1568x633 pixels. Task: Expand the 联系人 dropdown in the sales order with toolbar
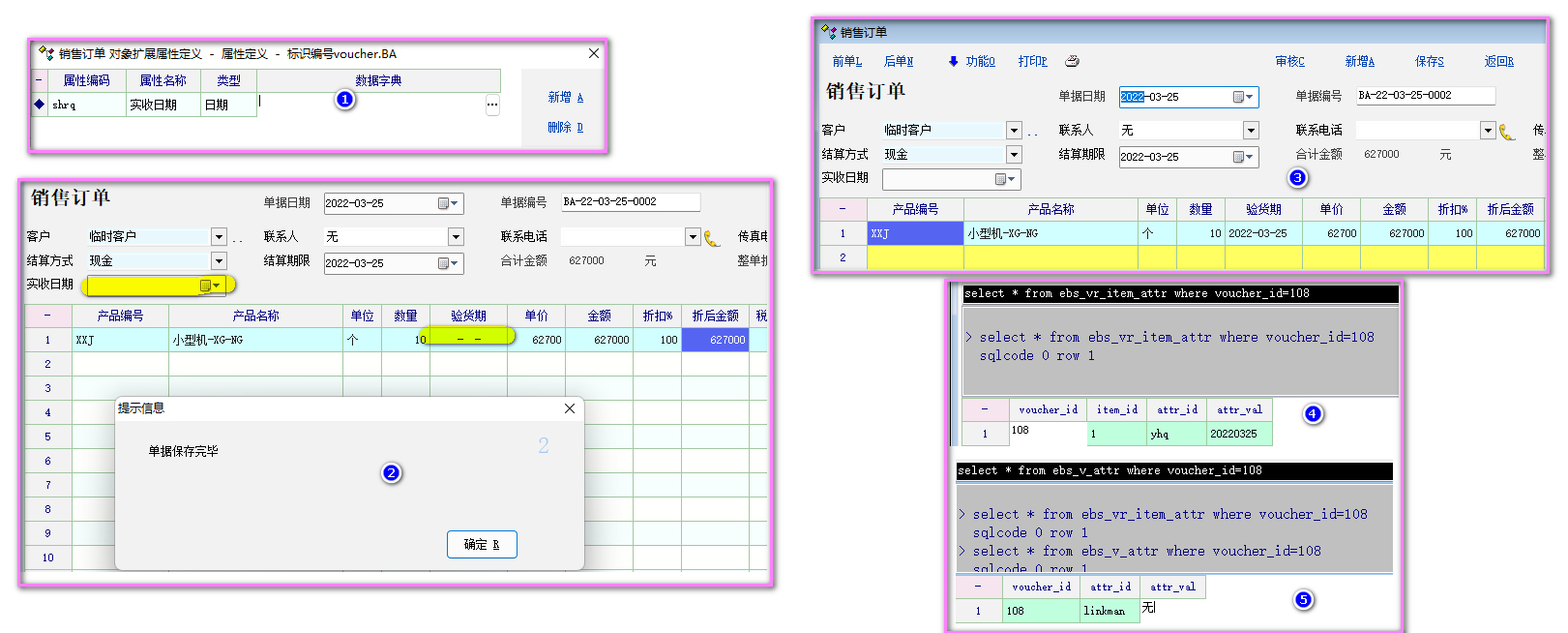[1251, 130]
